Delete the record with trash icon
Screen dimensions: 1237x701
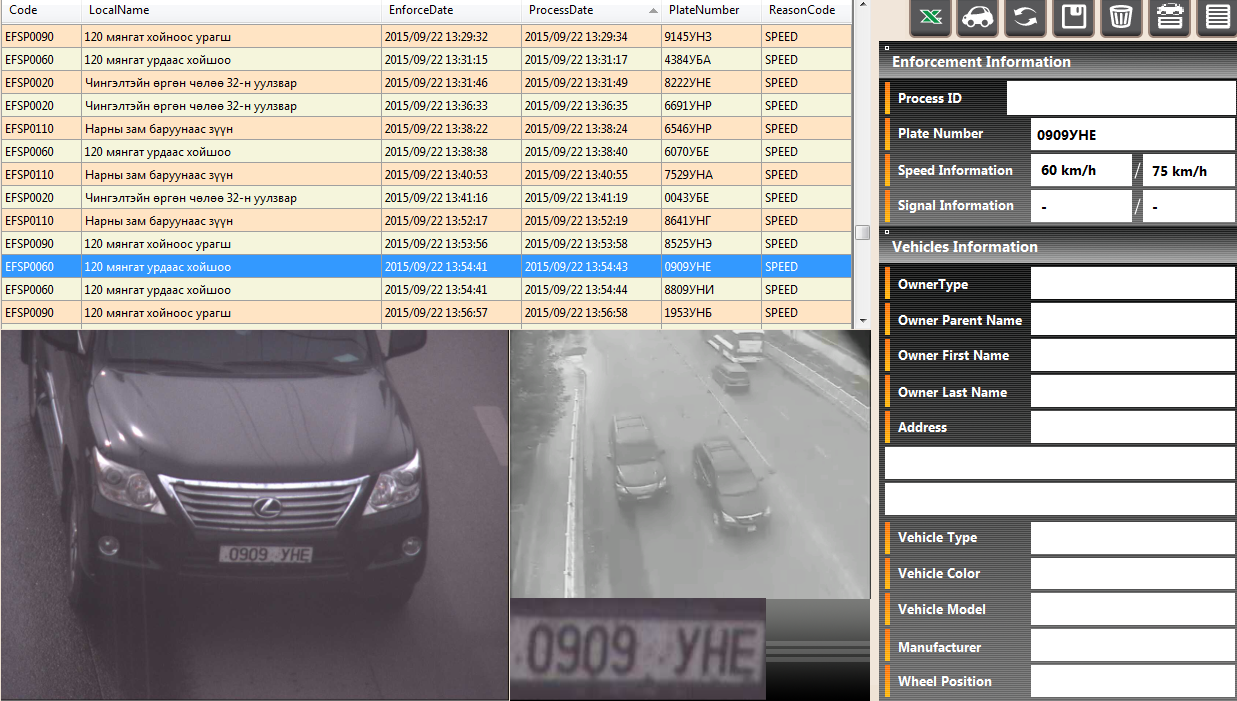(x=1121, y=17)
